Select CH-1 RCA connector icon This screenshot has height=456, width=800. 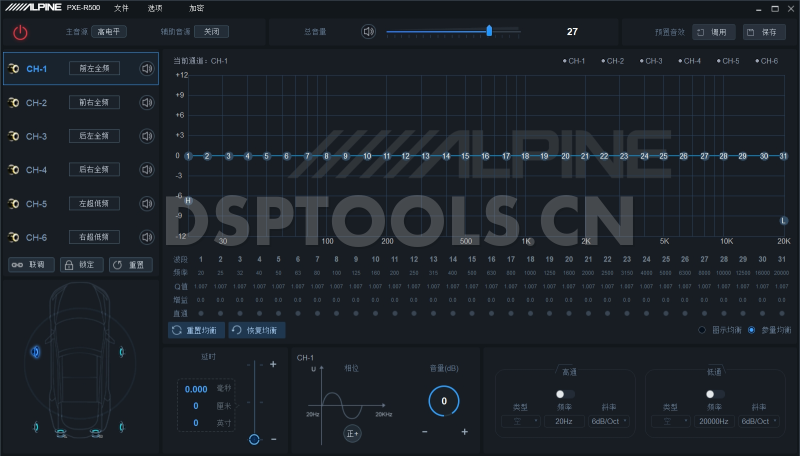pos(14,69)
